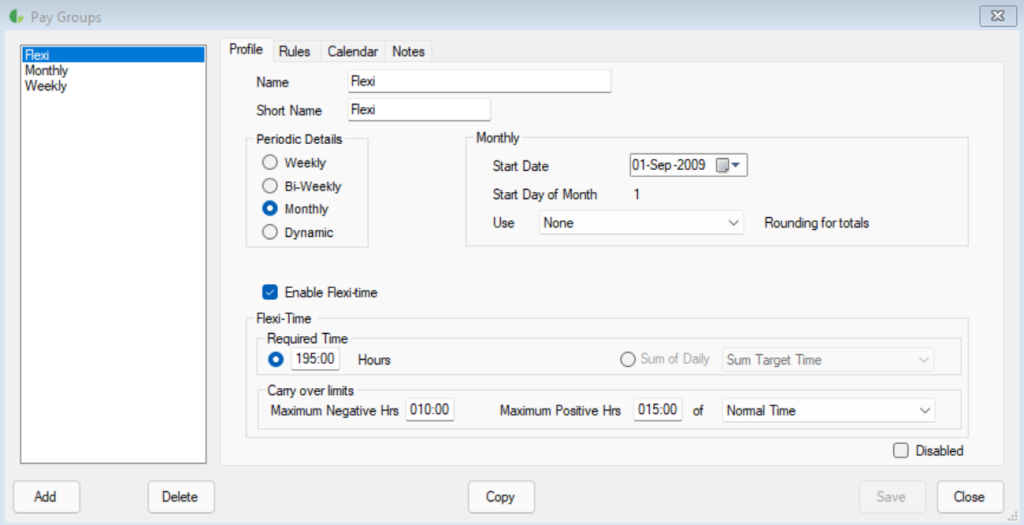
Task: Open the Normal Time dropdown
Action: (x=828, y=411)
